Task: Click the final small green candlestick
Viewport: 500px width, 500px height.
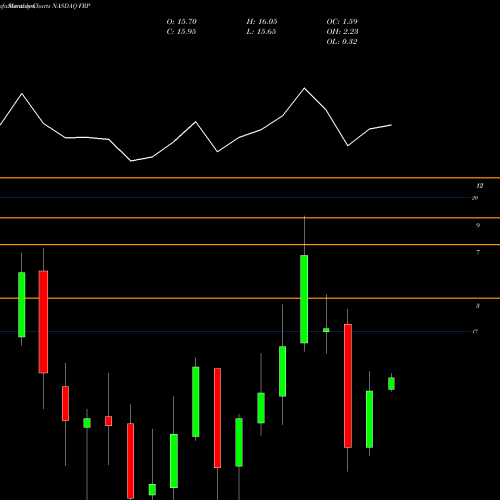Action: [x=391, y=383]
